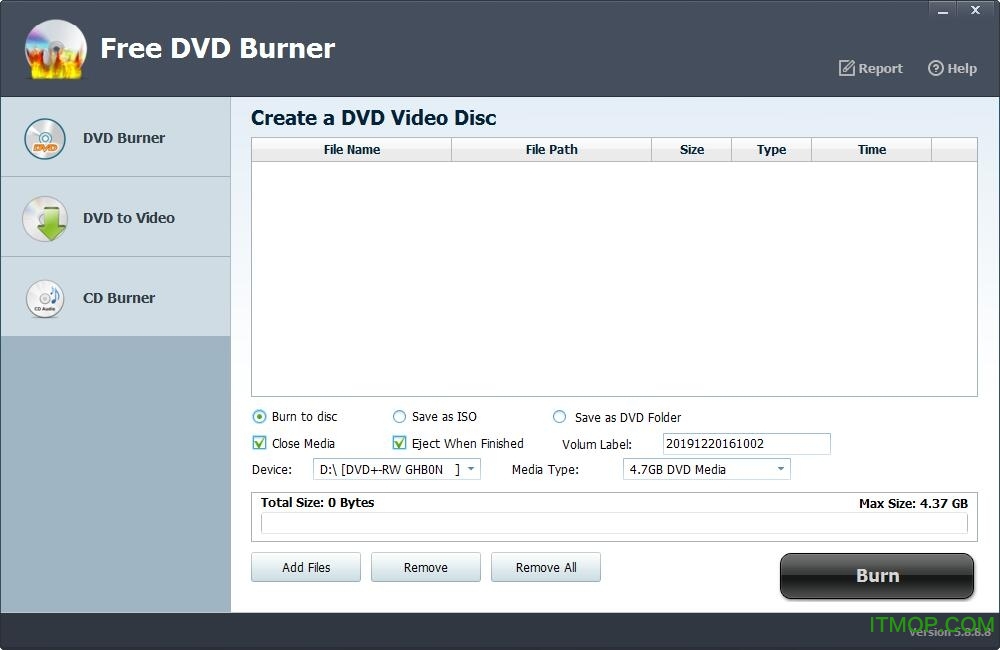Click the Add Files button
Viewport: 1000px width, 650px height.
pos(306,567)
